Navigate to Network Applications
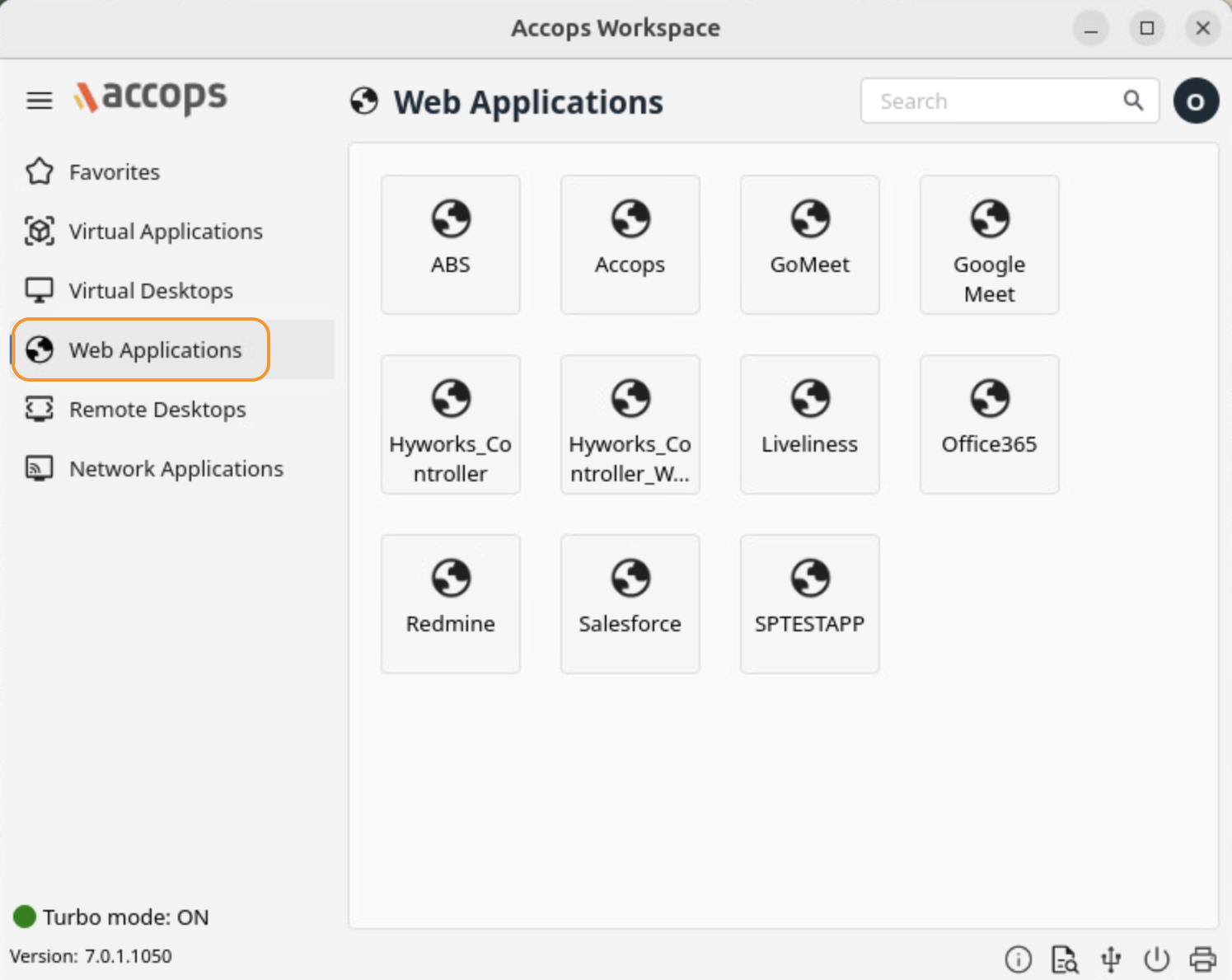 [x=176, y=469]
